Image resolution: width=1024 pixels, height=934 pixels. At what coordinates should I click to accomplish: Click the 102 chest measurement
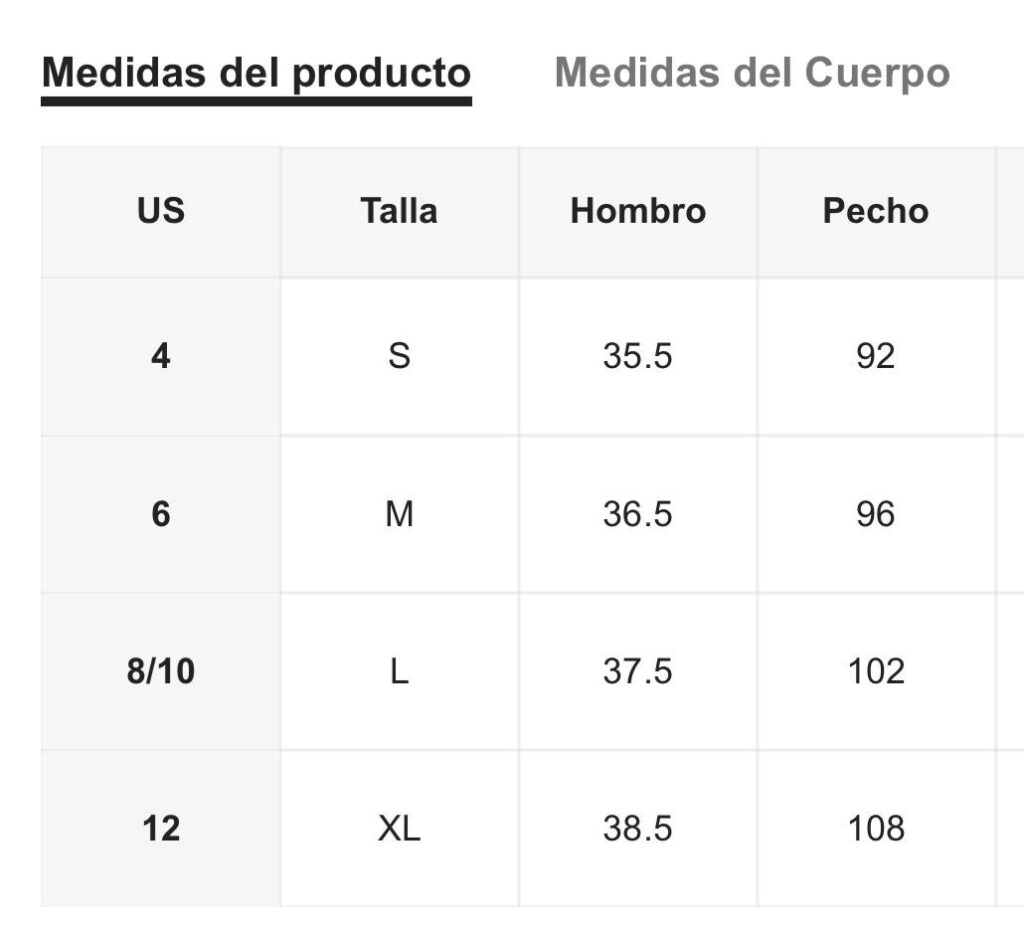[876, 671]
